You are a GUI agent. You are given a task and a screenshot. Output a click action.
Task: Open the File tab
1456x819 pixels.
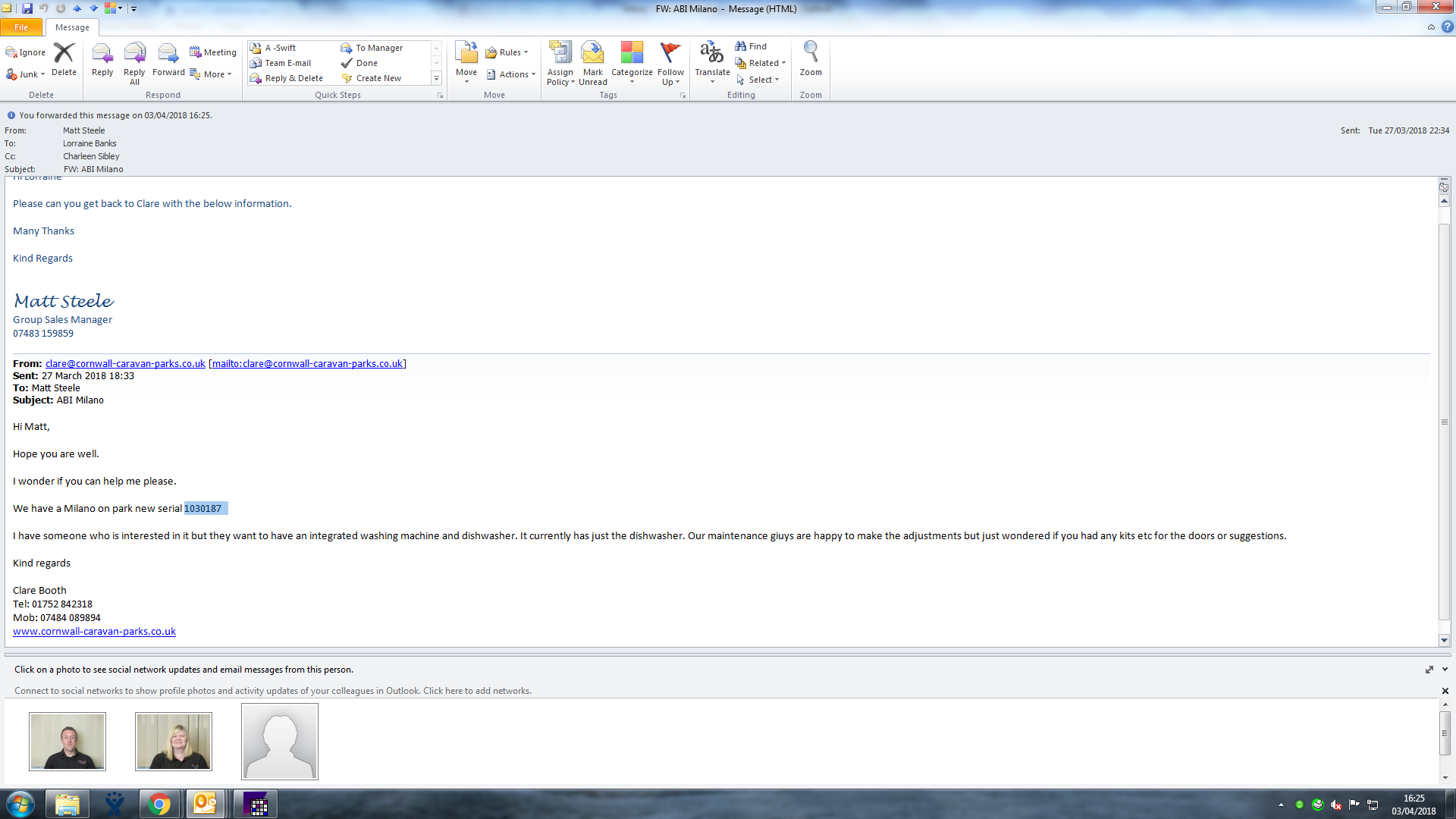tap(21, 27)
